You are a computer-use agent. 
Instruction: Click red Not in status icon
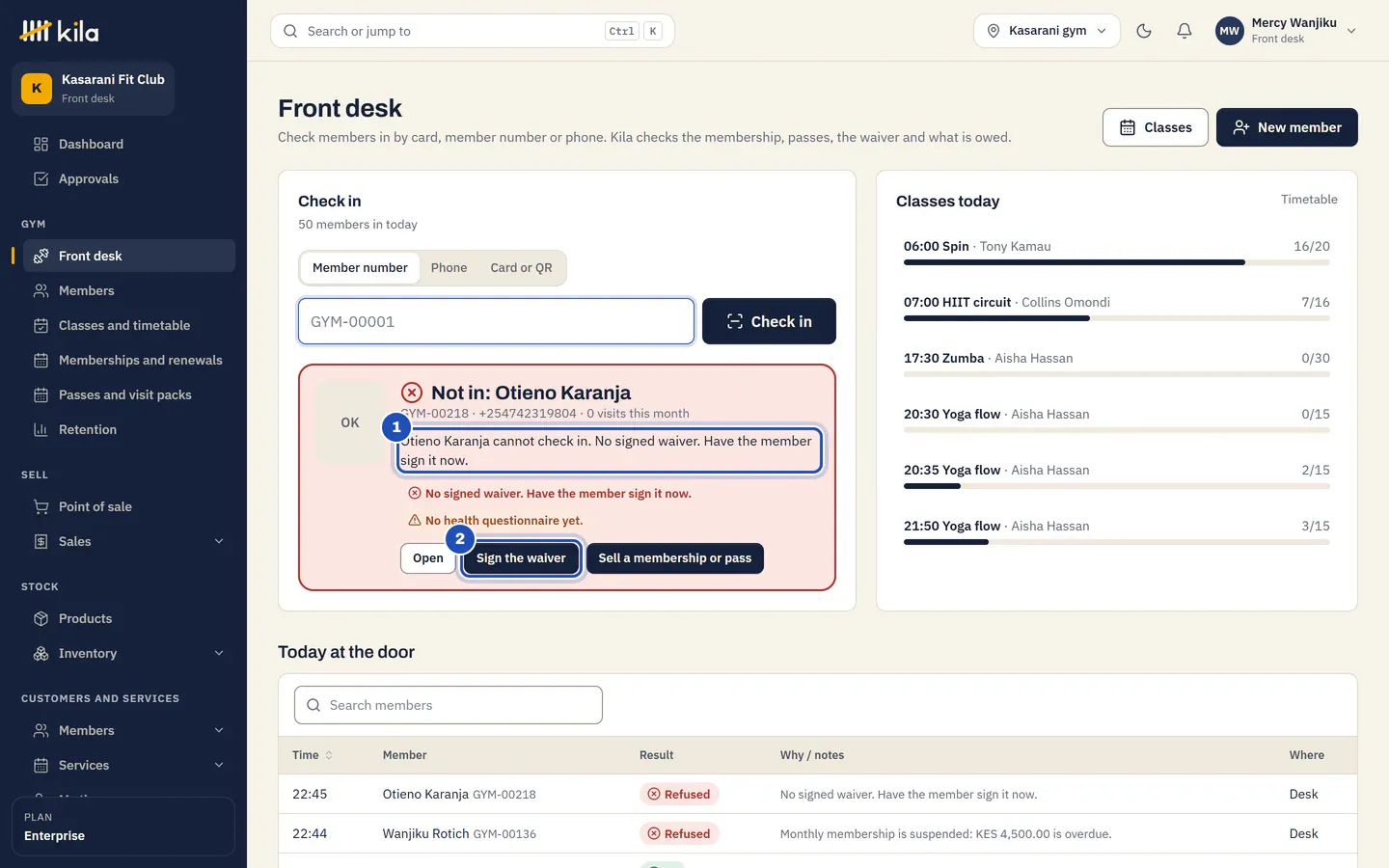412,393
